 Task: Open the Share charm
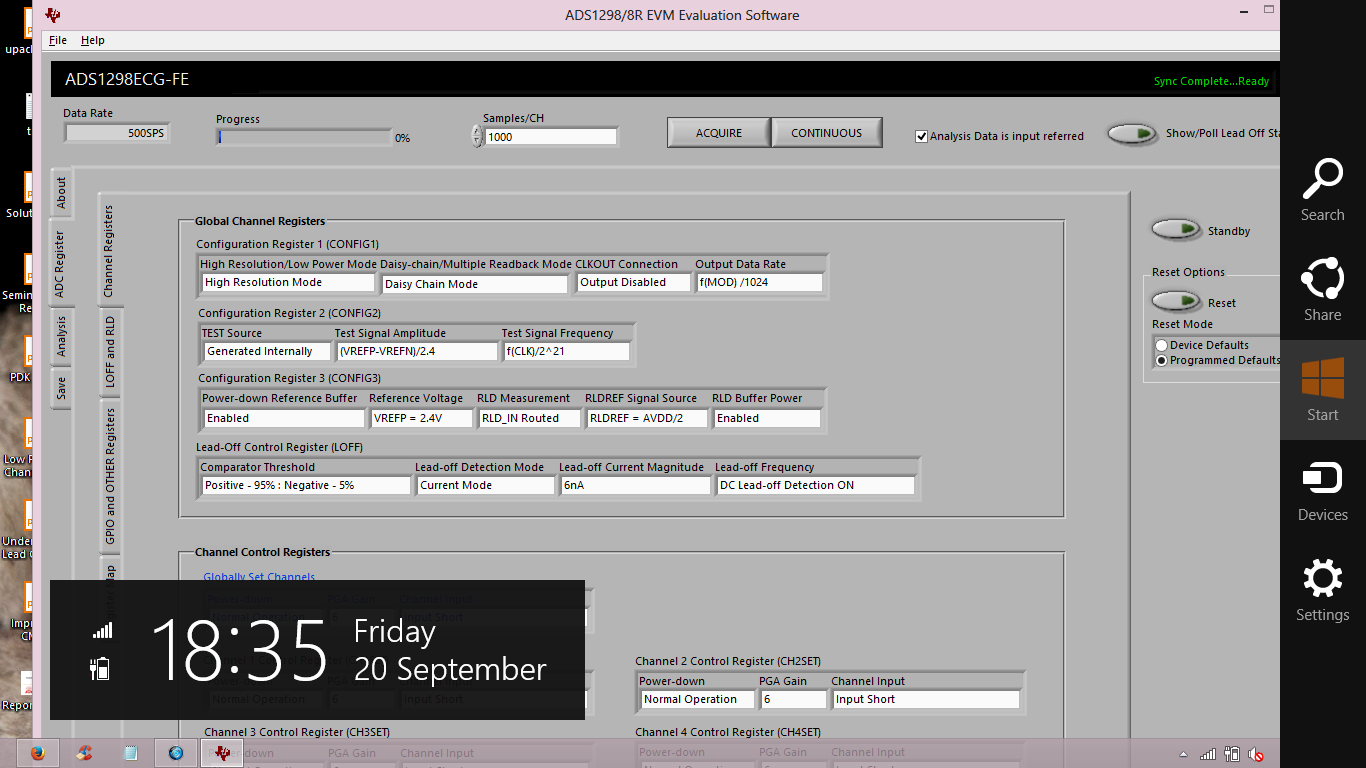1322,290
